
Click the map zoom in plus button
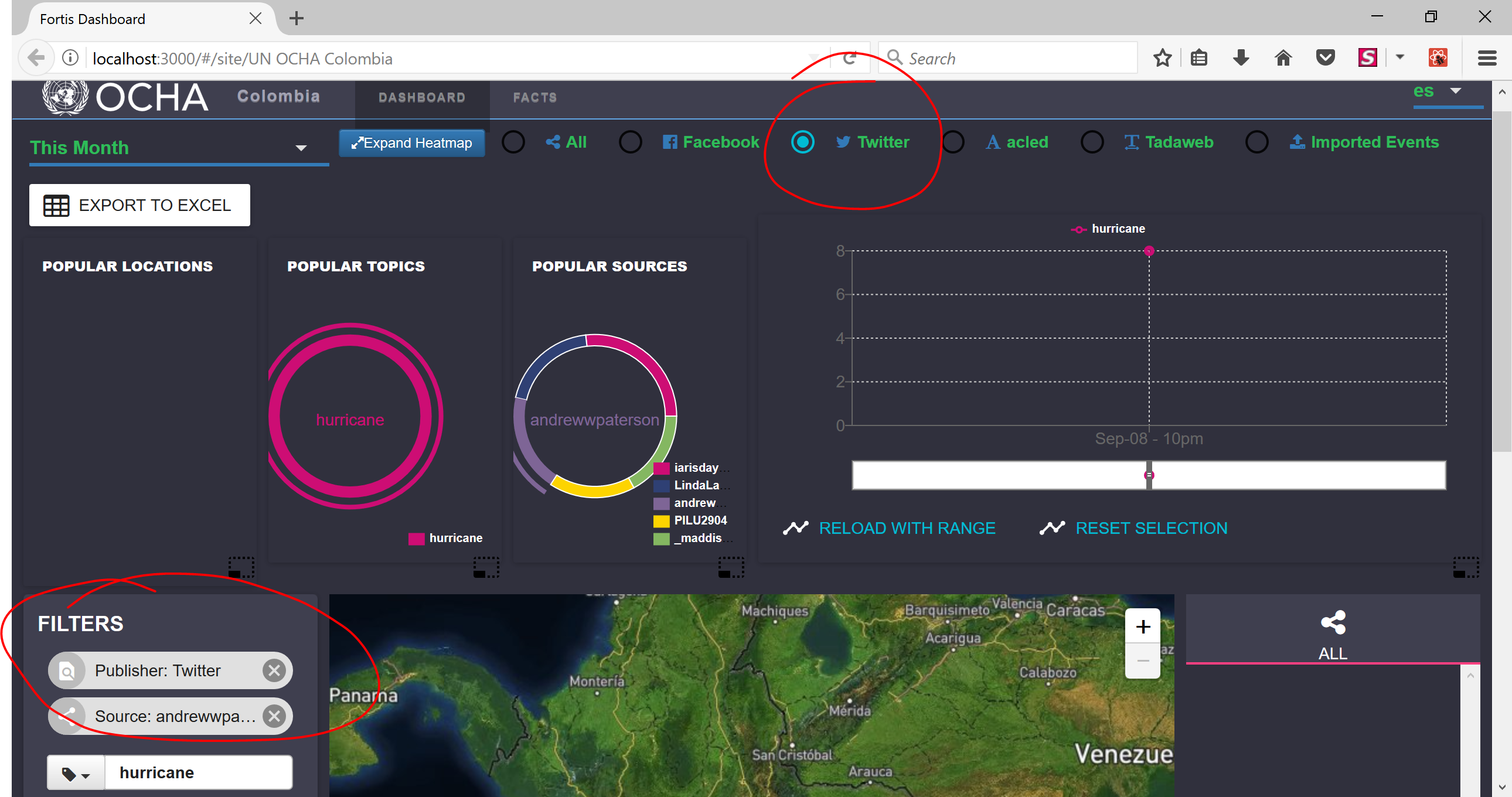[1142, 627]
